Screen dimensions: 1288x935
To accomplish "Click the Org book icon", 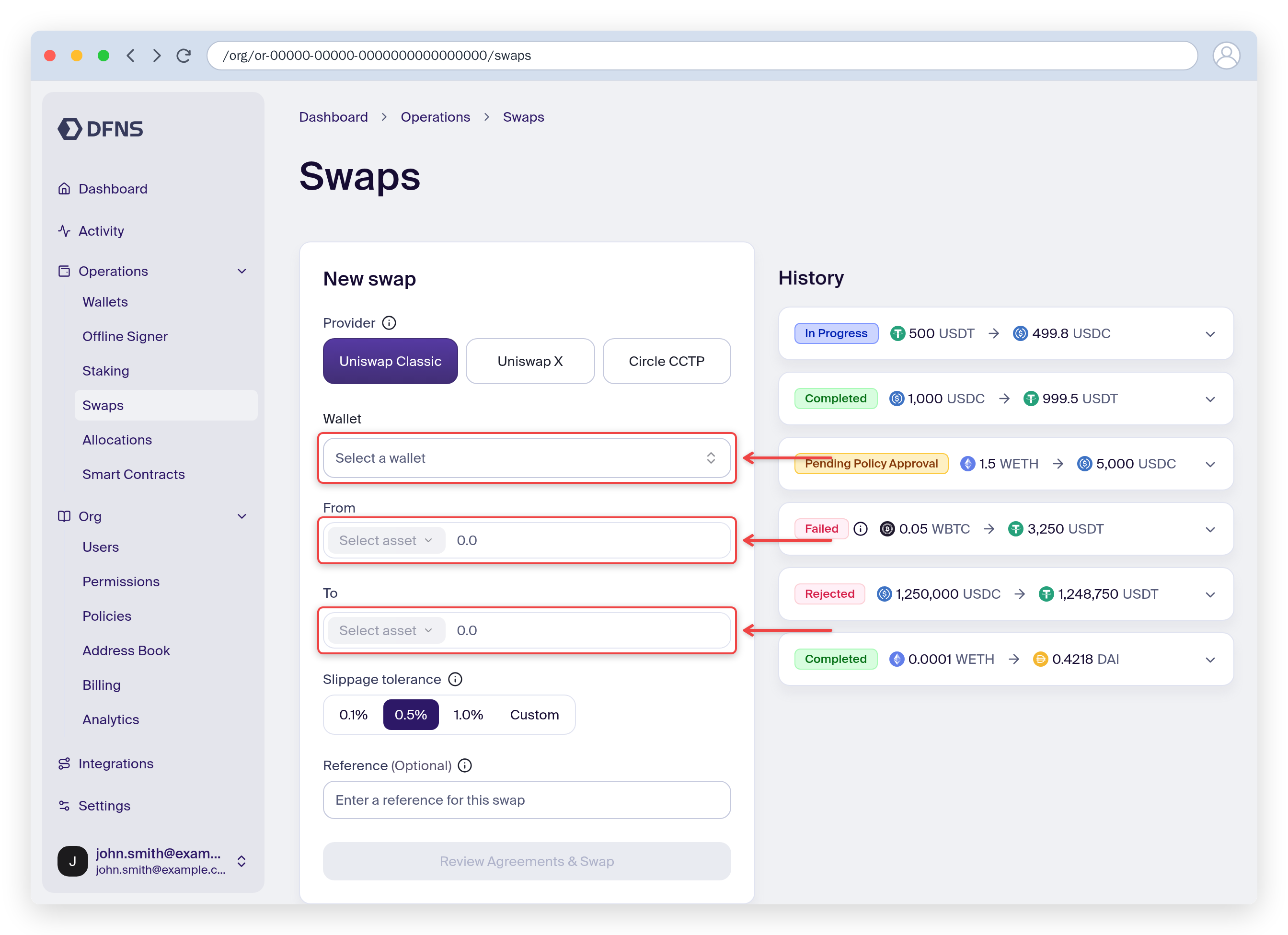I will pos(64,516).
